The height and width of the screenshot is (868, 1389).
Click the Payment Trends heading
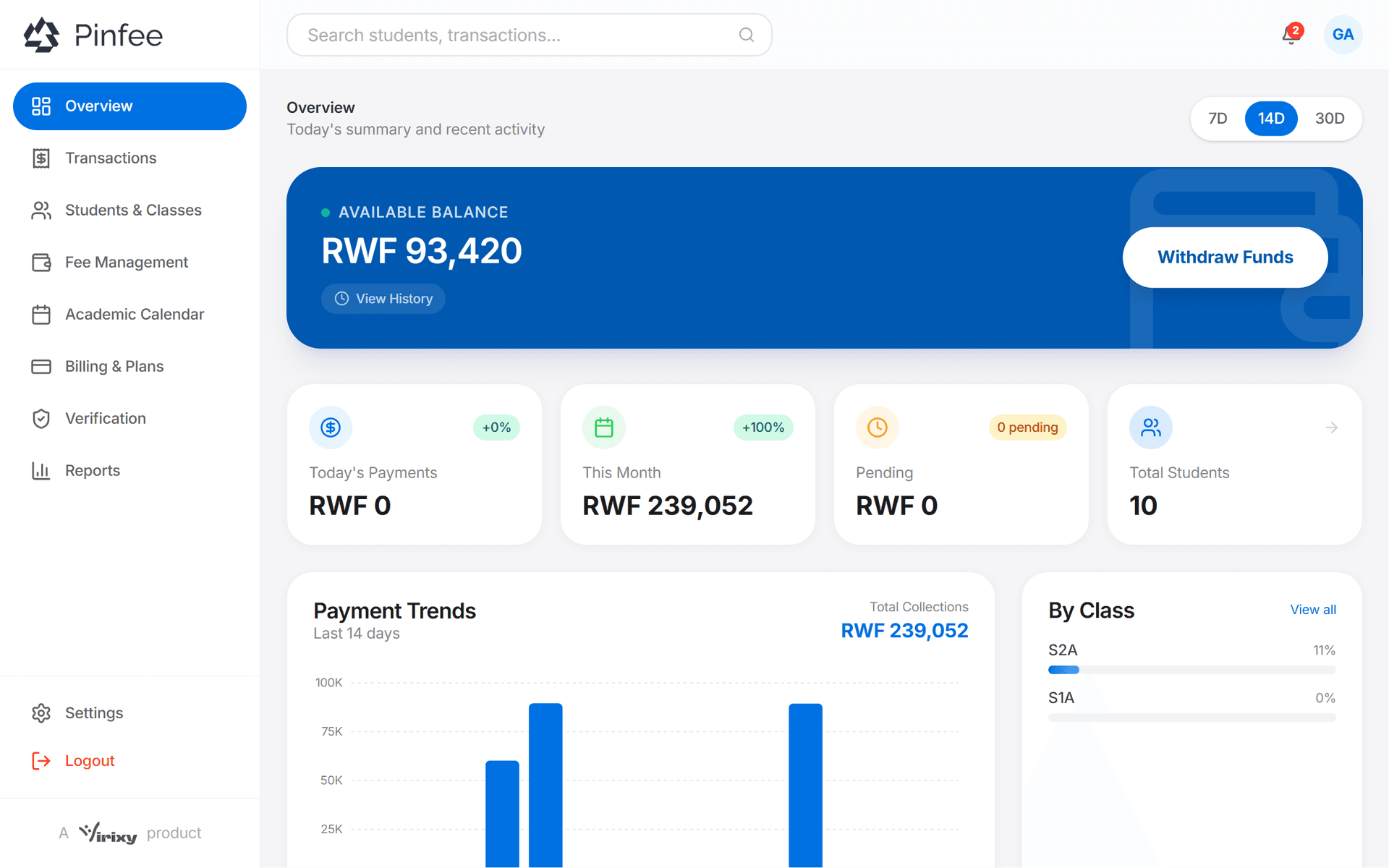pos(394,611)
